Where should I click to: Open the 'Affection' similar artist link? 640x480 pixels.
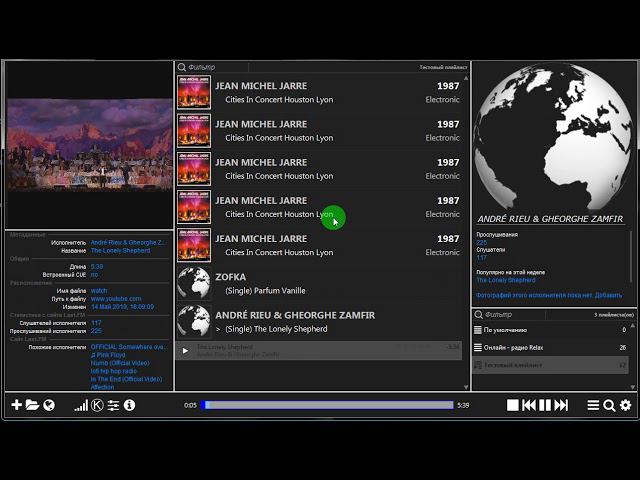pyautogui.click(x=102, y=387)
